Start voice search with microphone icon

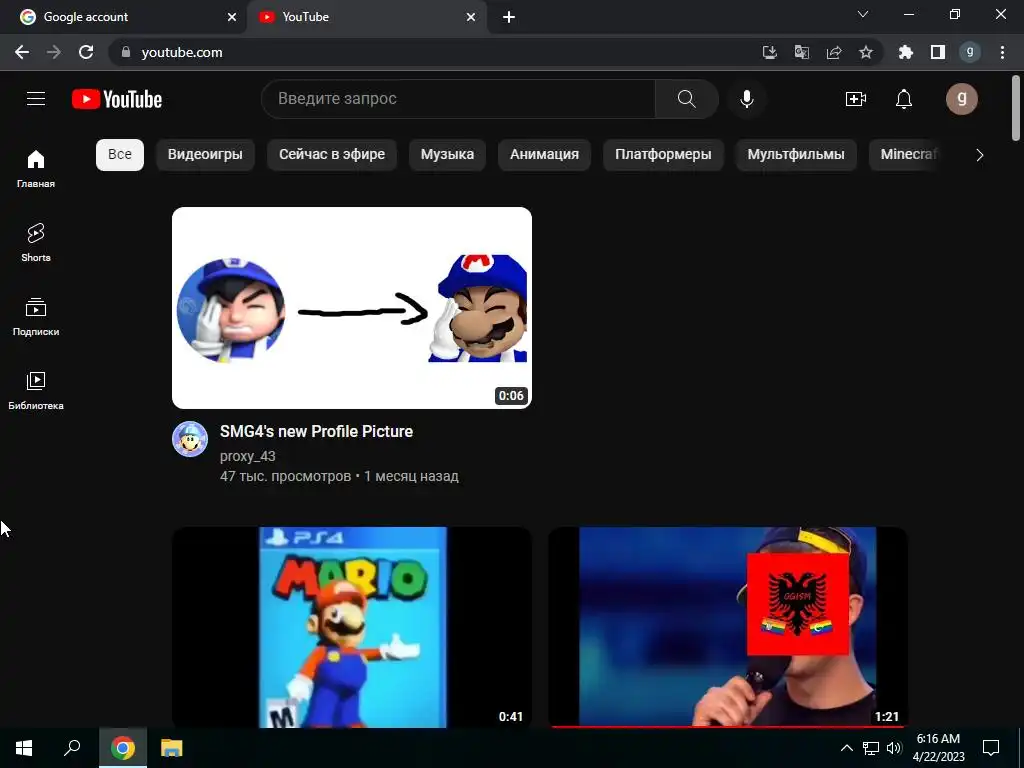pos(746,99)
